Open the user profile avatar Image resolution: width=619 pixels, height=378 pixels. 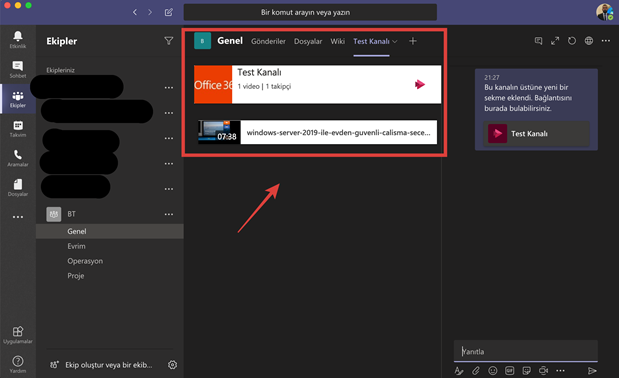[604, 12]
